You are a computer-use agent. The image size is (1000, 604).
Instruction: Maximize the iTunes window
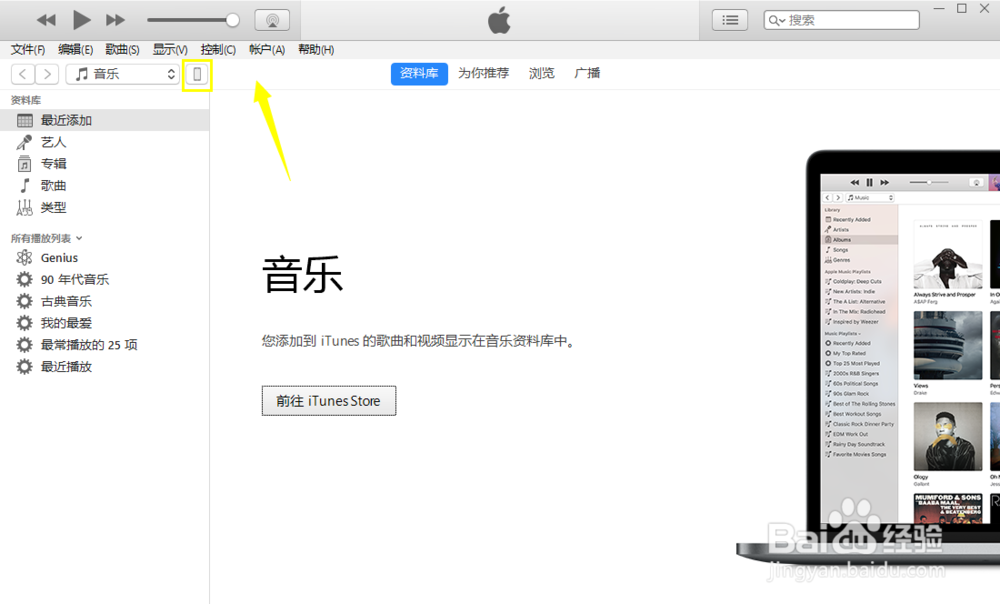click(962, 8)
